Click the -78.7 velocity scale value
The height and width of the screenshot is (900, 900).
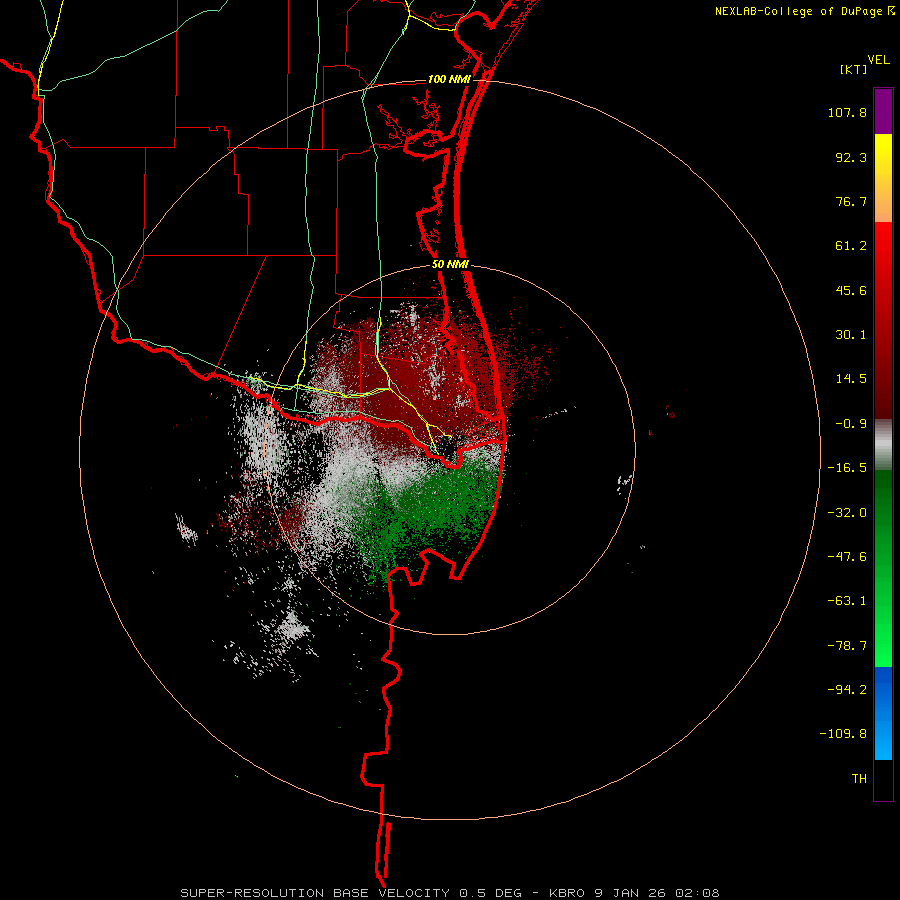tap(847, 646)
